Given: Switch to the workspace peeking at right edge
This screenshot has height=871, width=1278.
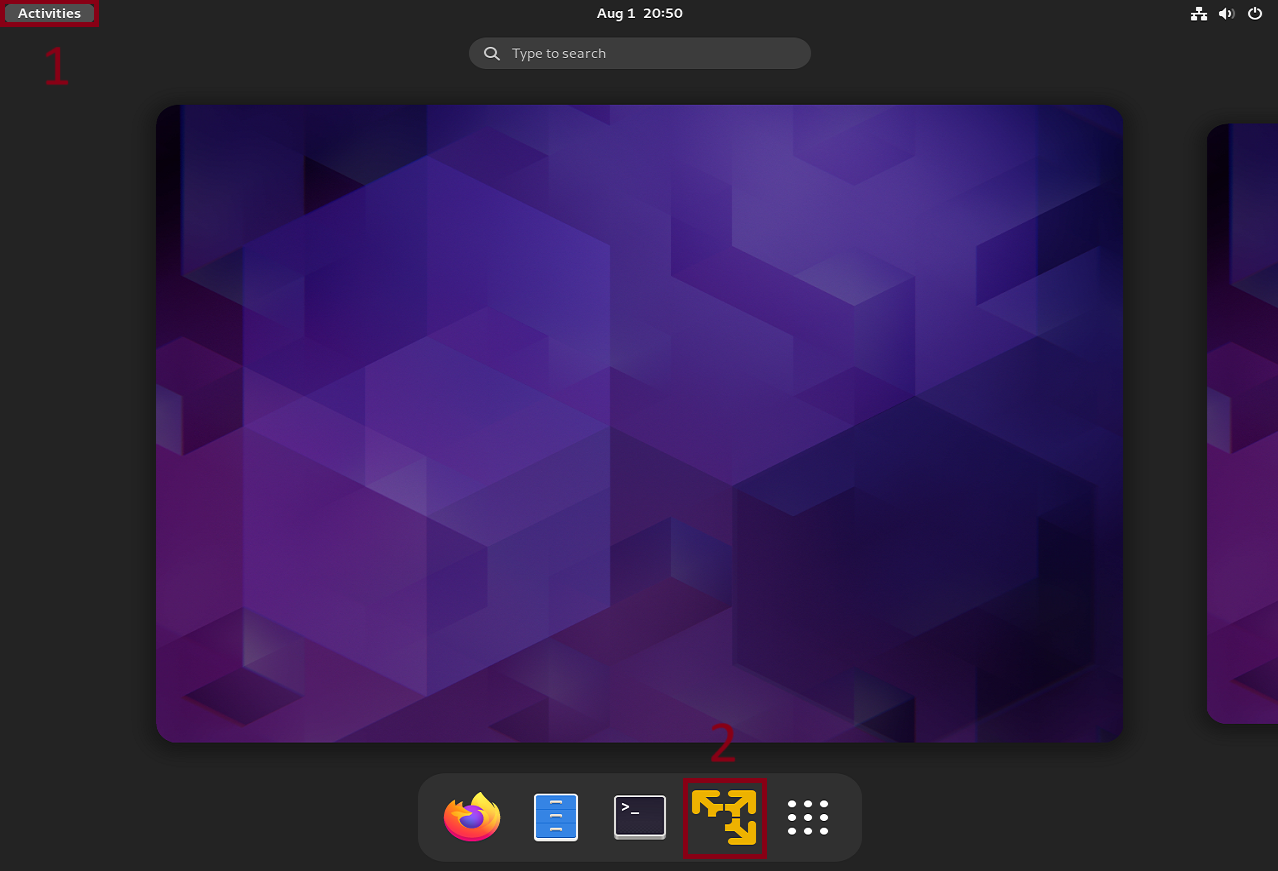Looking at the screenshot, I should point(1242,423).
